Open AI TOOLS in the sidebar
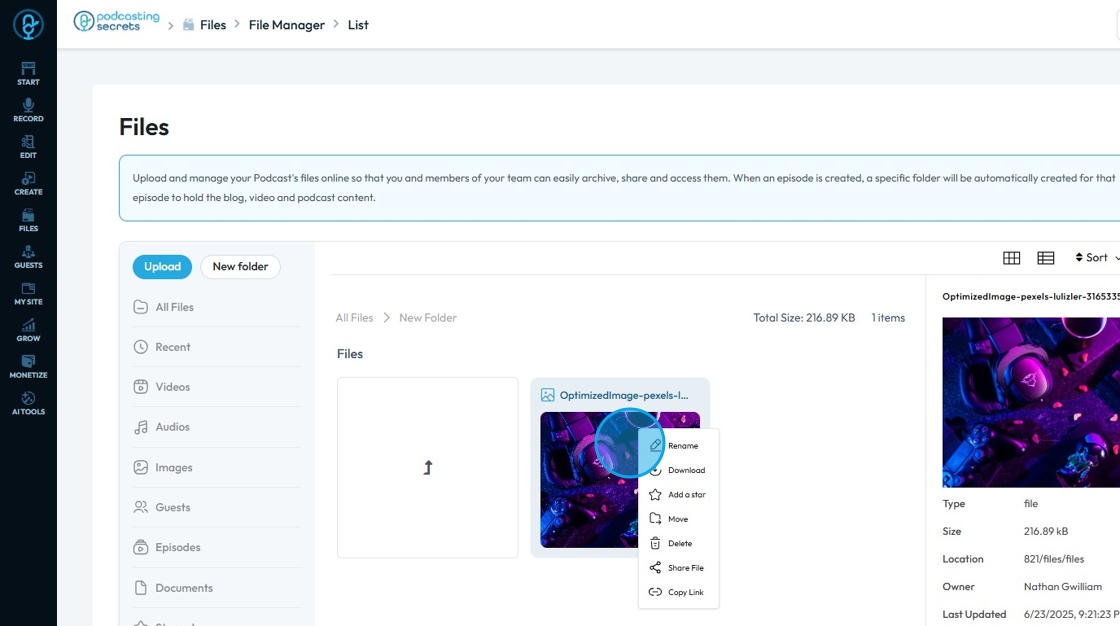Screen dimensions: 1120x626 coord(28,403)
